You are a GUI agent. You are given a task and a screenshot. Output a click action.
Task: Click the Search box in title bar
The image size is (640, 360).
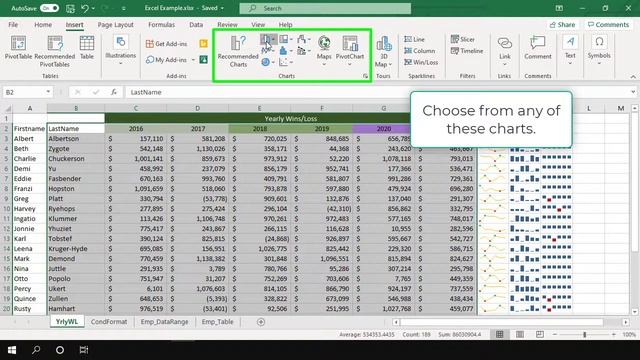pos(325,8)
